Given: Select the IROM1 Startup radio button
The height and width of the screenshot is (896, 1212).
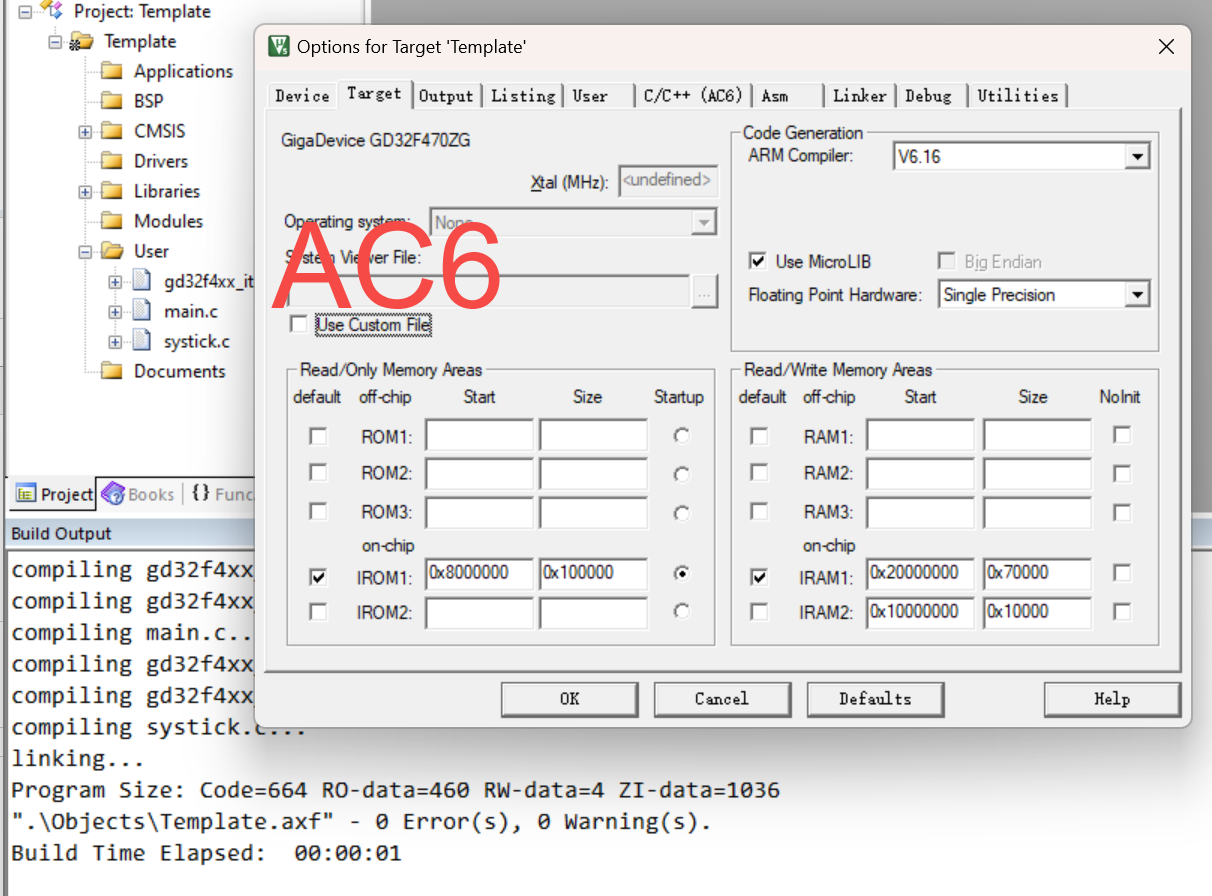Looking at the screenshot, I should point(682,573).
